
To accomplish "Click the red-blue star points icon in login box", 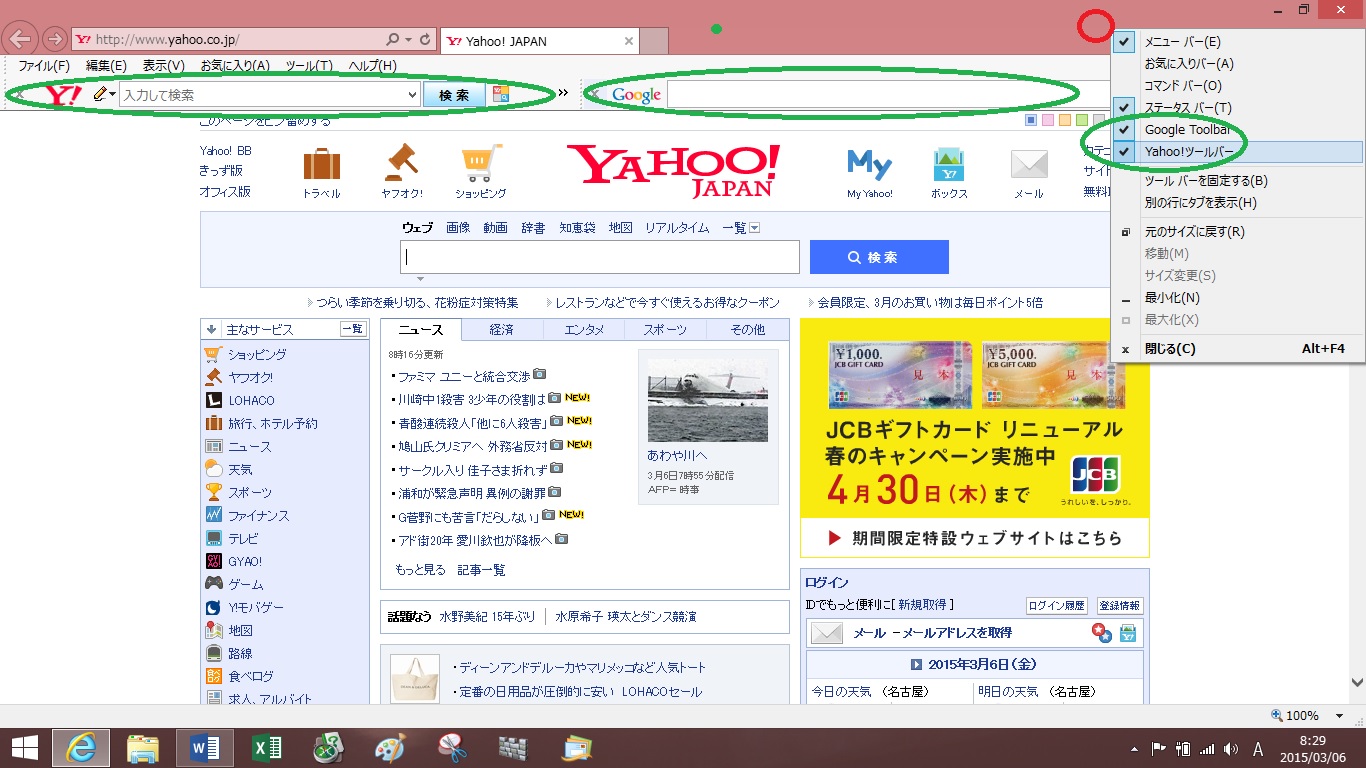I will [x=1102, y=633].
